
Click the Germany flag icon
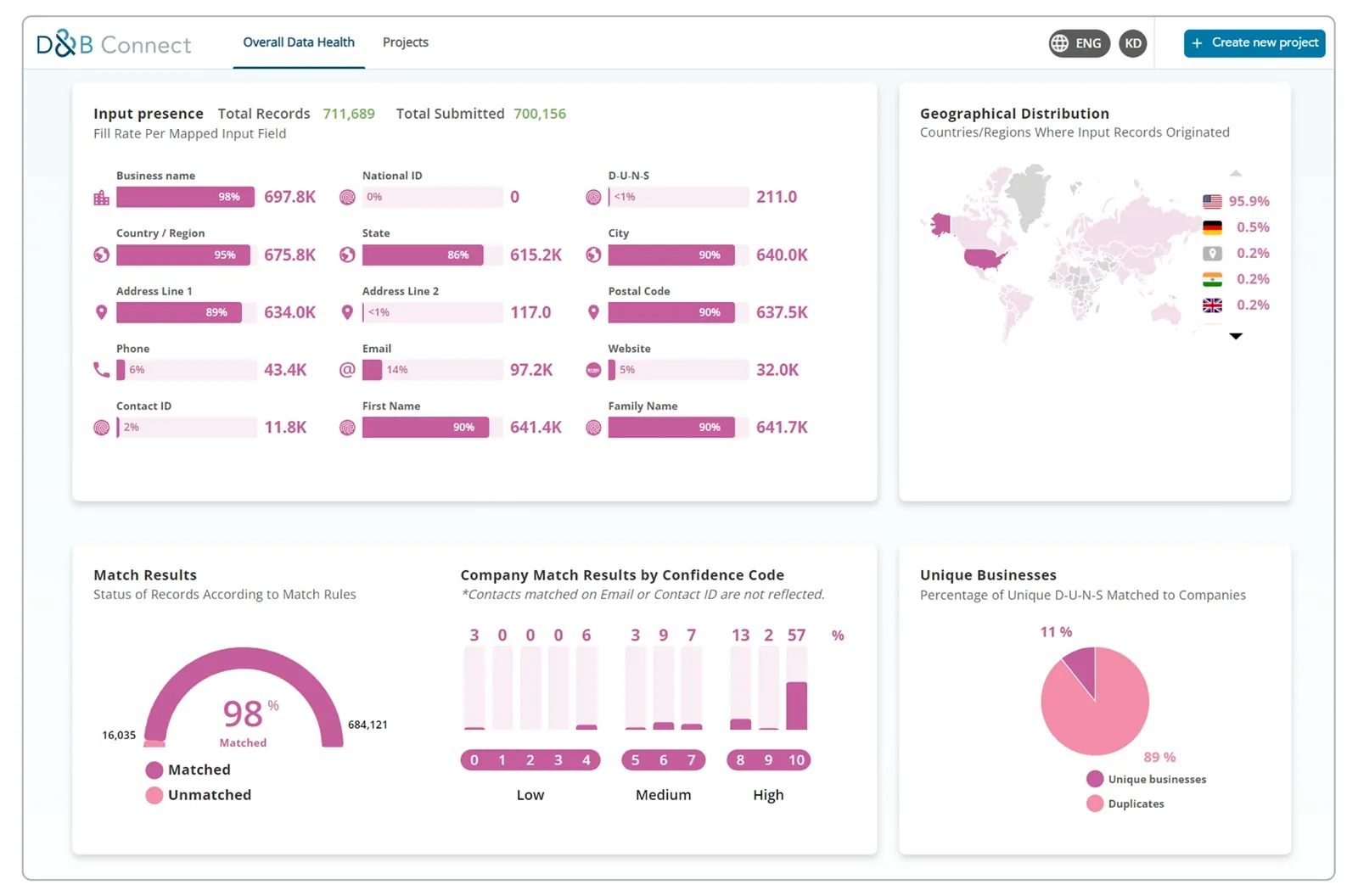1212,227
